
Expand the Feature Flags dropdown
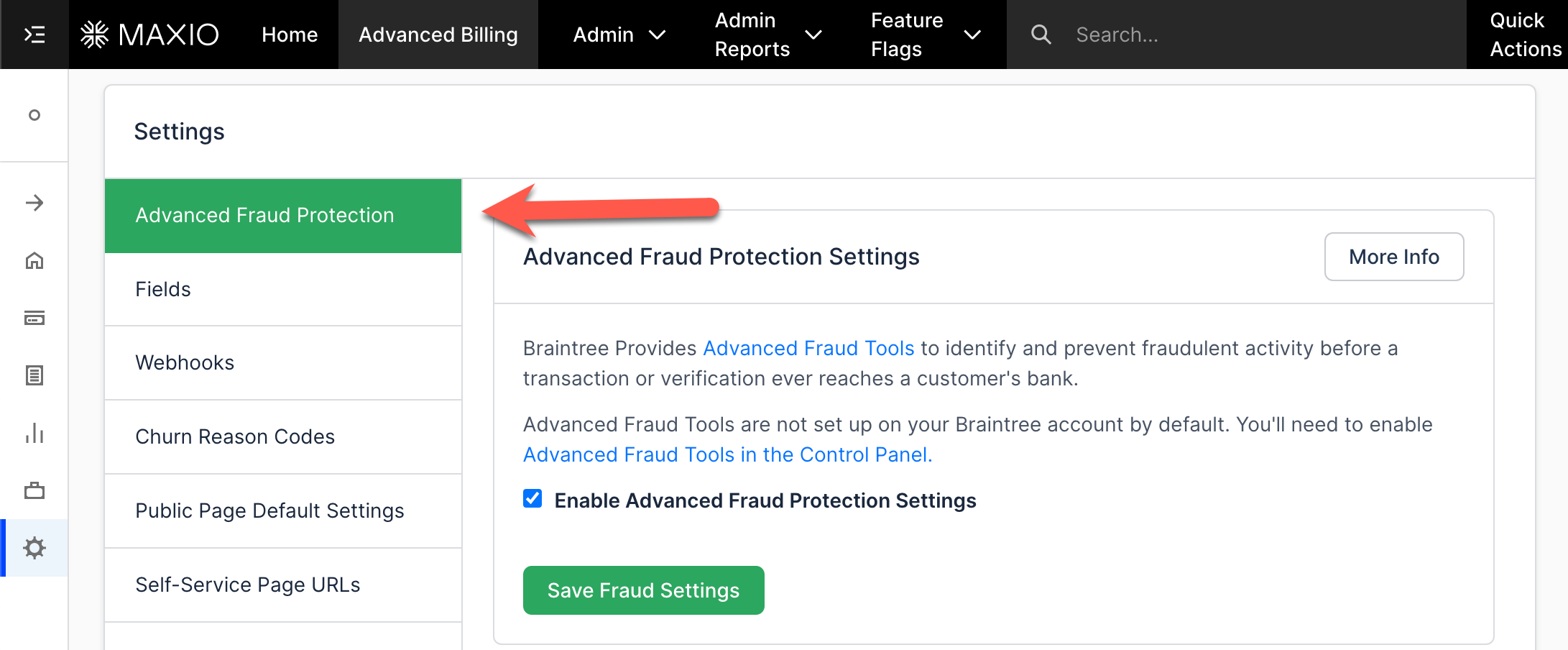pos(926,35)
